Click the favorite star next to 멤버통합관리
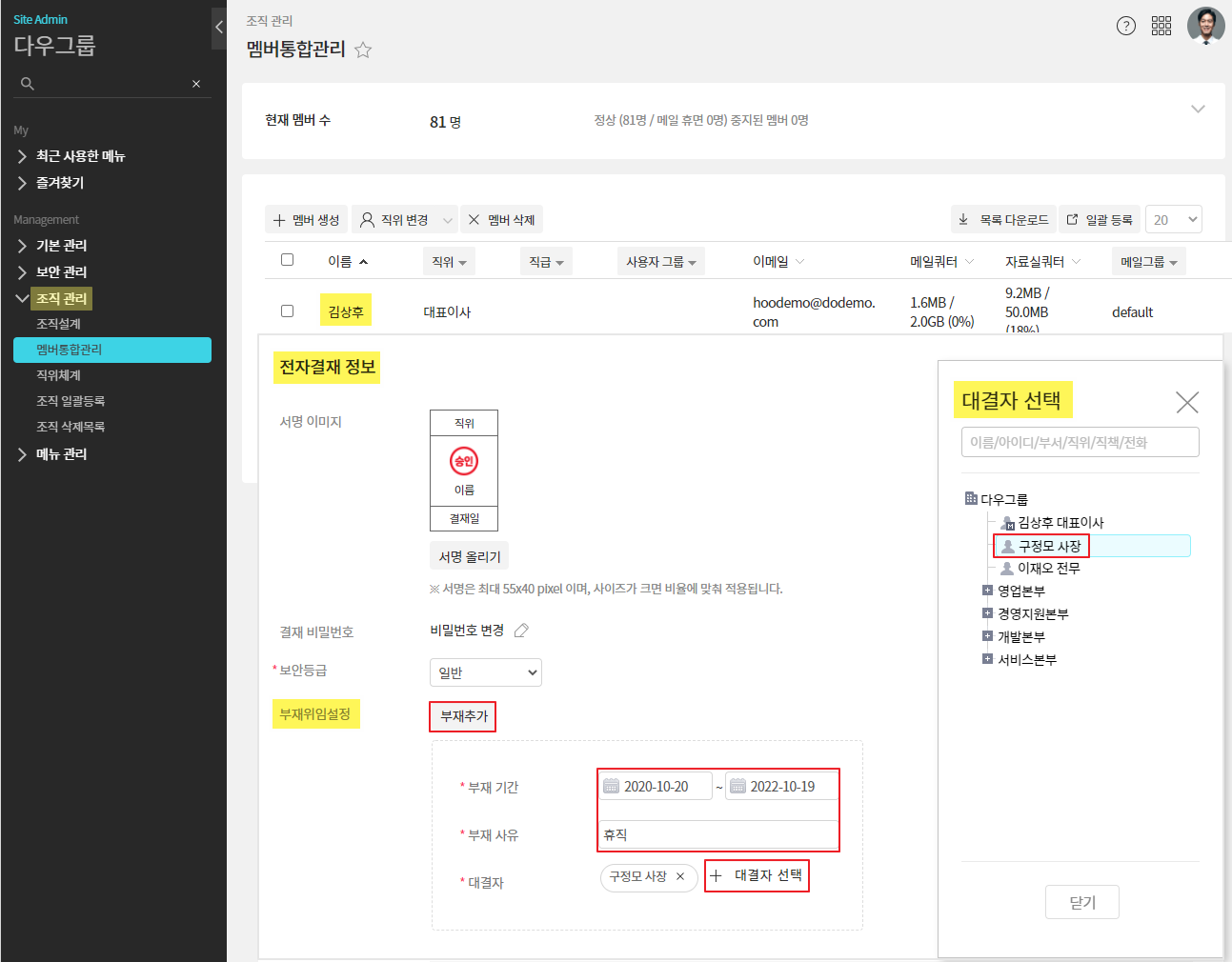Viewport: 1232px width, 962px height. [363, 50]
